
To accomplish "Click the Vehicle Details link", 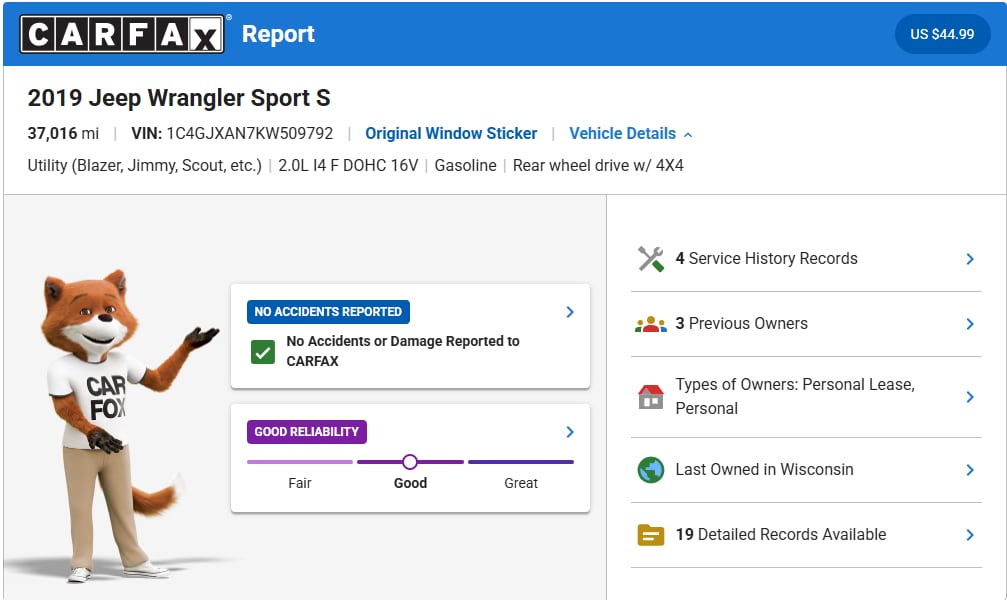I will click(x=622, y=133).
